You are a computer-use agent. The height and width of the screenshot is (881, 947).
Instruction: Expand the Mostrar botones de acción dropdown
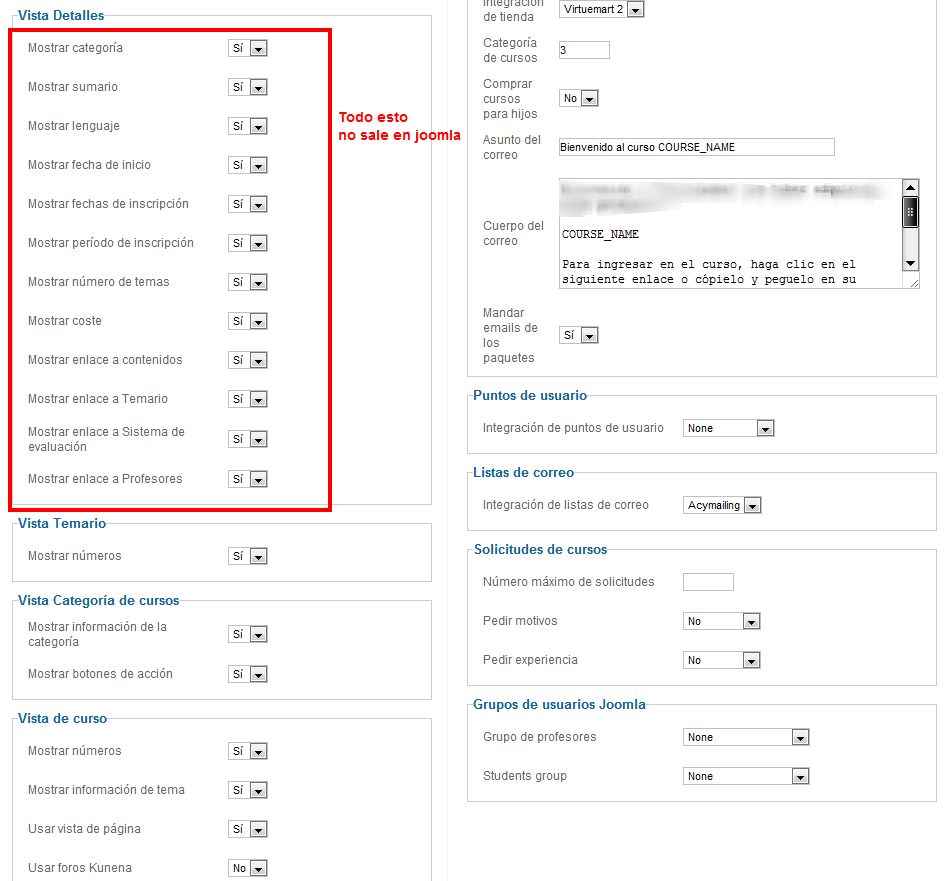pyautogui.click(x=247, y=674)
